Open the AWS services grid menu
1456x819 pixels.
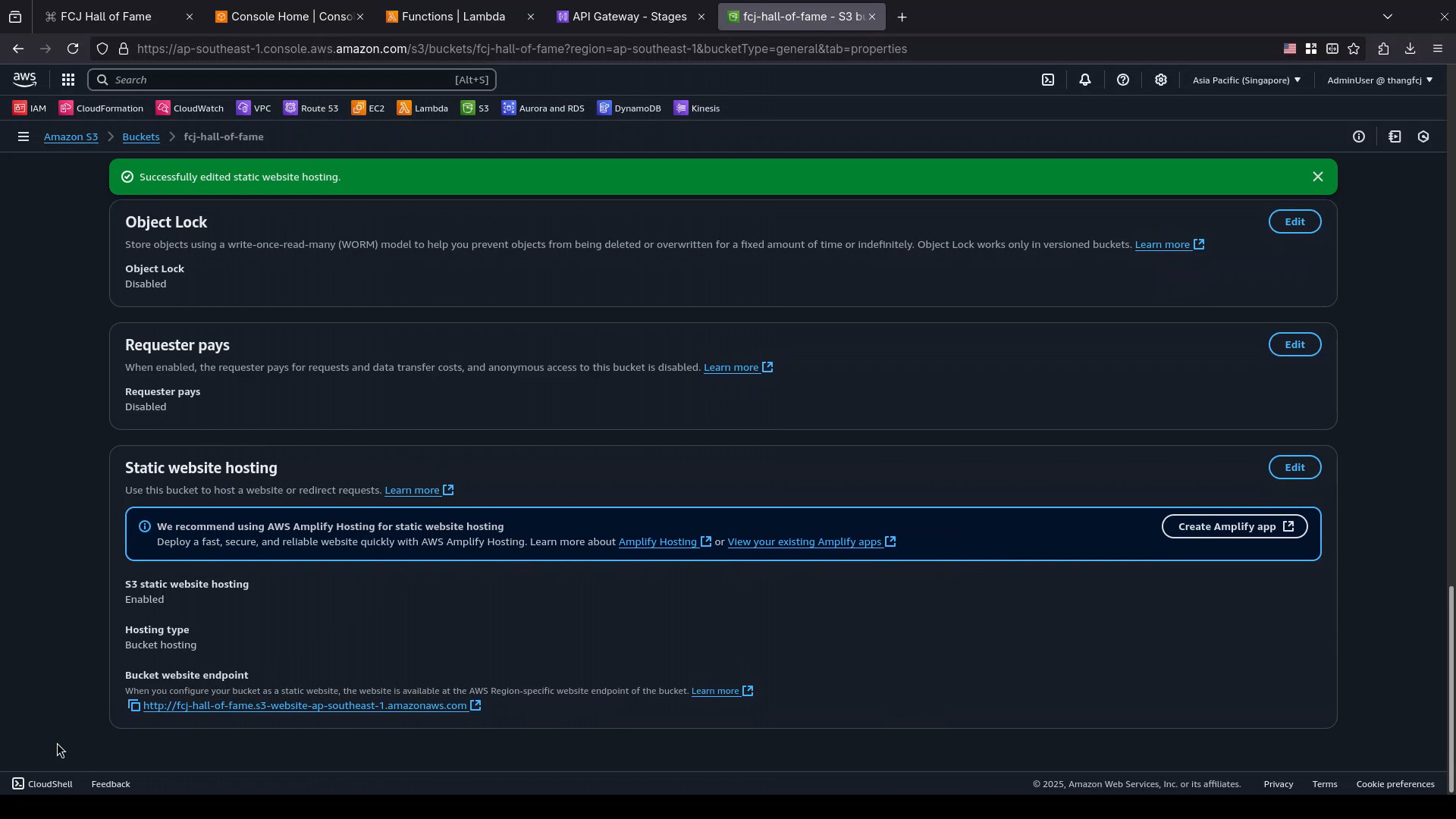pyautogui.click(x=67, y=80)
